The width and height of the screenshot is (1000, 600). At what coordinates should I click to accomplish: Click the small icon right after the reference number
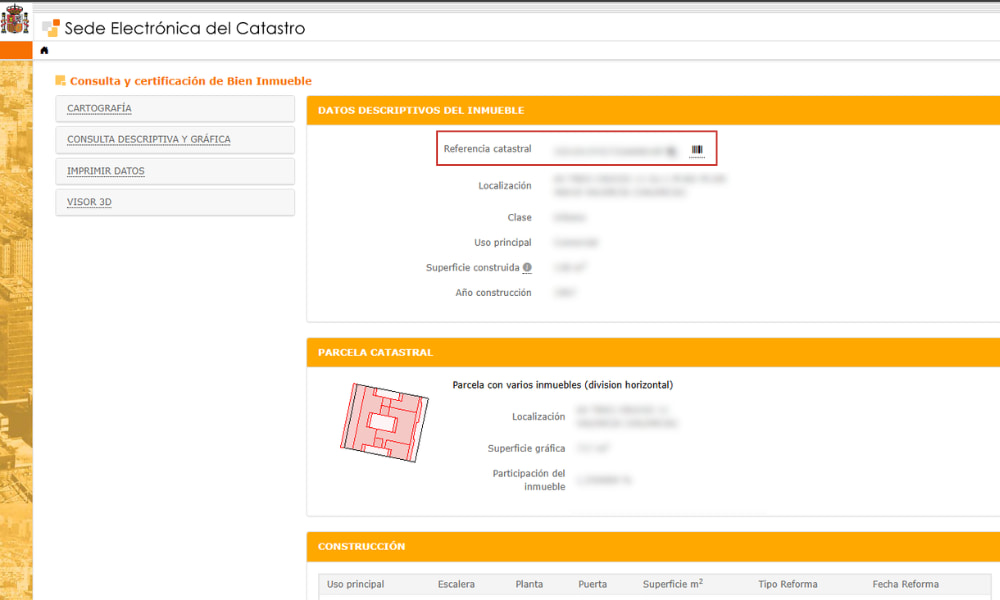[672, 150]
